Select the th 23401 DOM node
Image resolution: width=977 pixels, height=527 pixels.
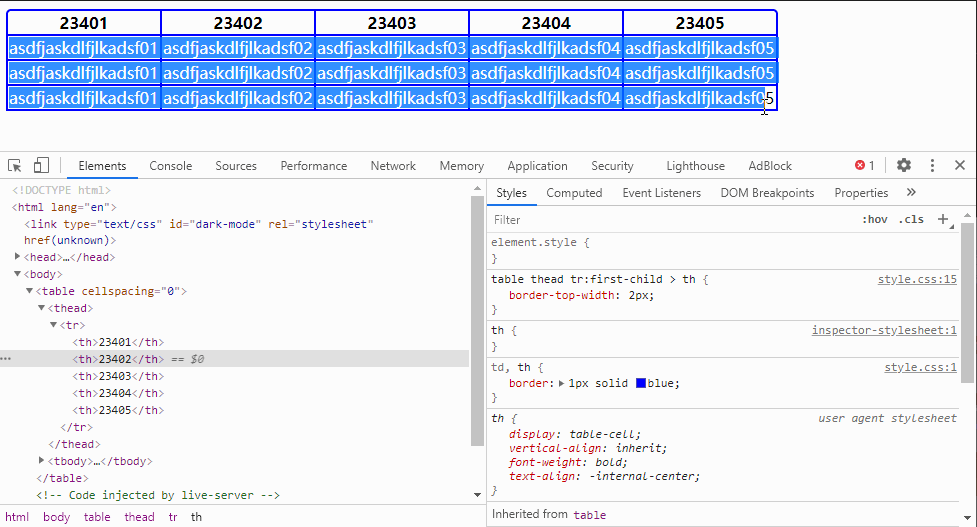click(x=118, y=342)
